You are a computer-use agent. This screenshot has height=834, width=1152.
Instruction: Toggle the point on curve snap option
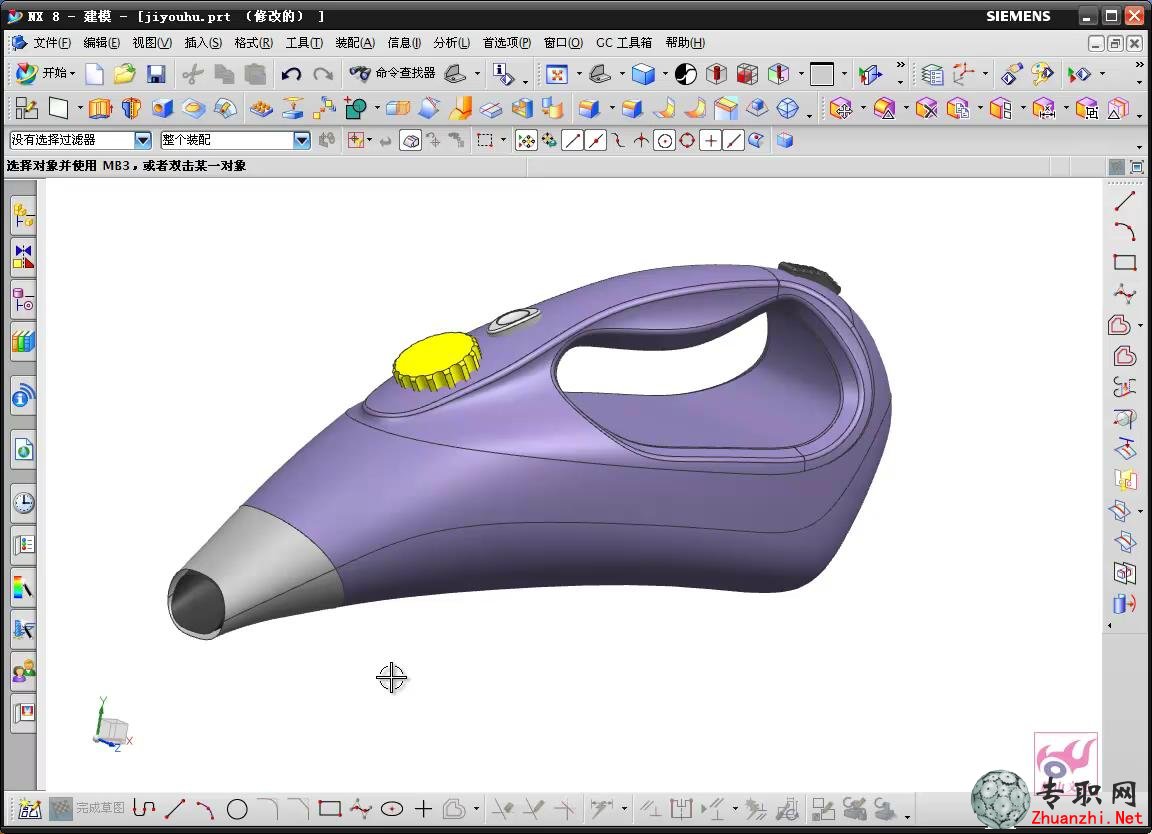(733, 140)
